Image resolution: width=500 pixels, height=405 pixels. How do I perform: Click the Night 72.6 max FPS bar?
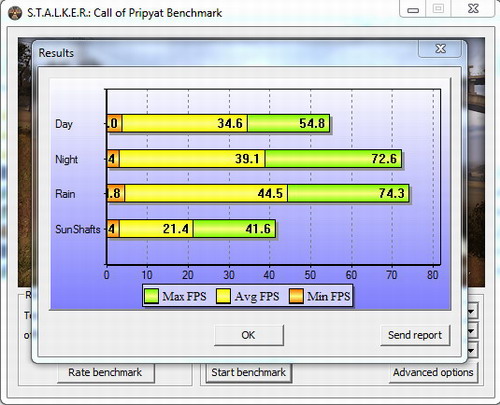333,159
